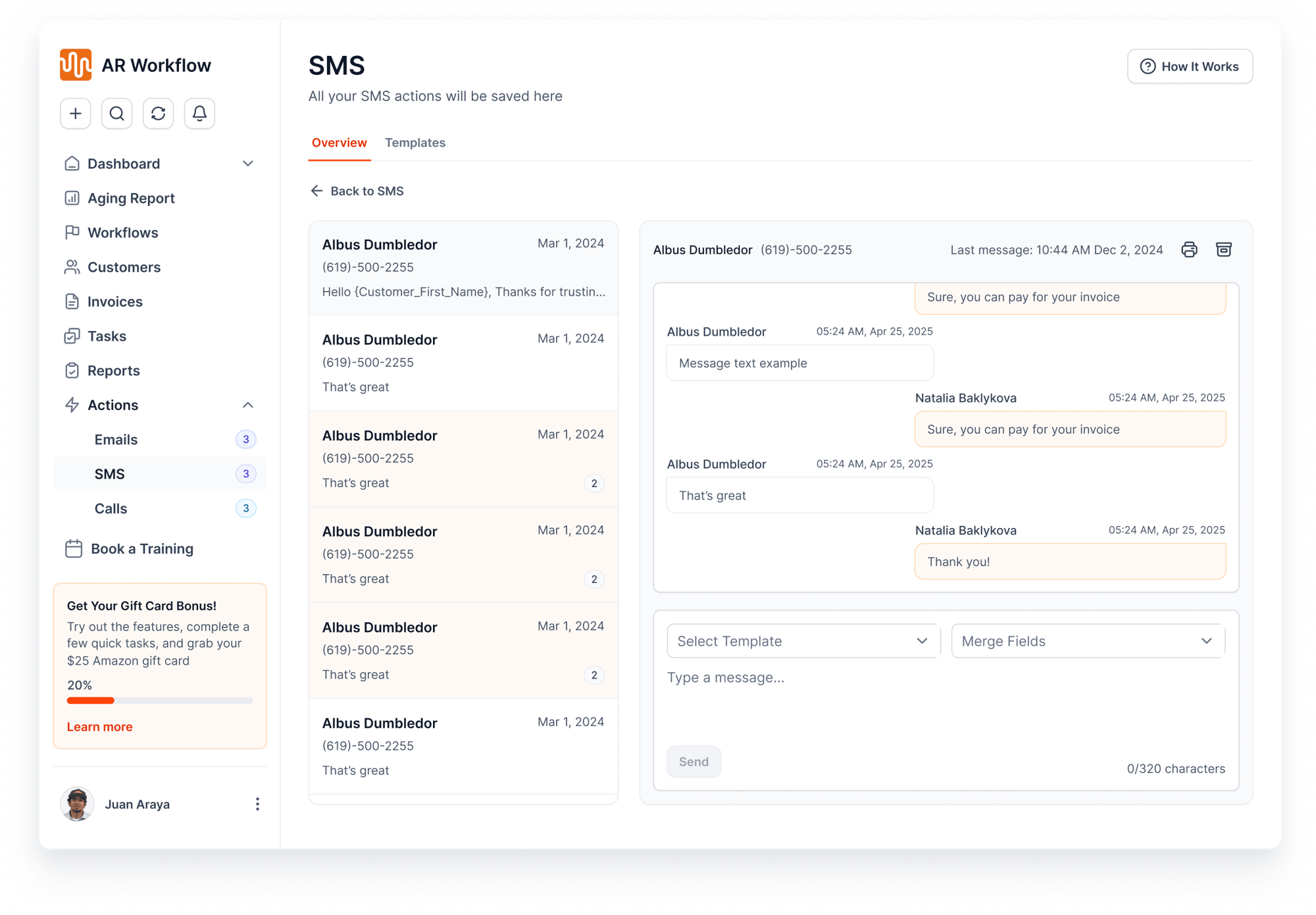Print the conversation with the printer icon
1316x915 pixels.
[x=1189, y=249]
